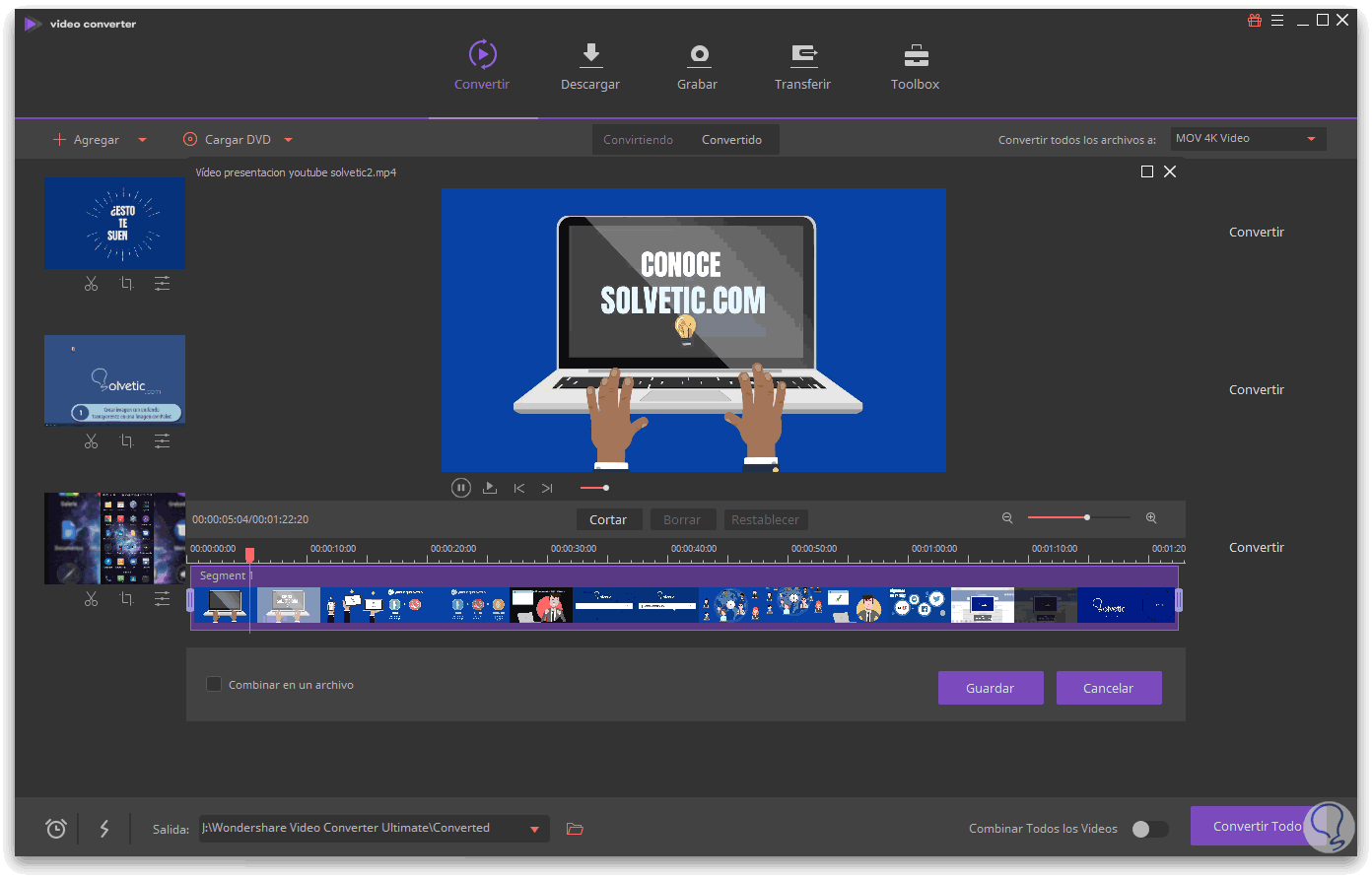Viewport: 1372px width, 879px height.
Task: Open effects settings icon under Solvetic logo thumbnail
Action: coord(162,441)
